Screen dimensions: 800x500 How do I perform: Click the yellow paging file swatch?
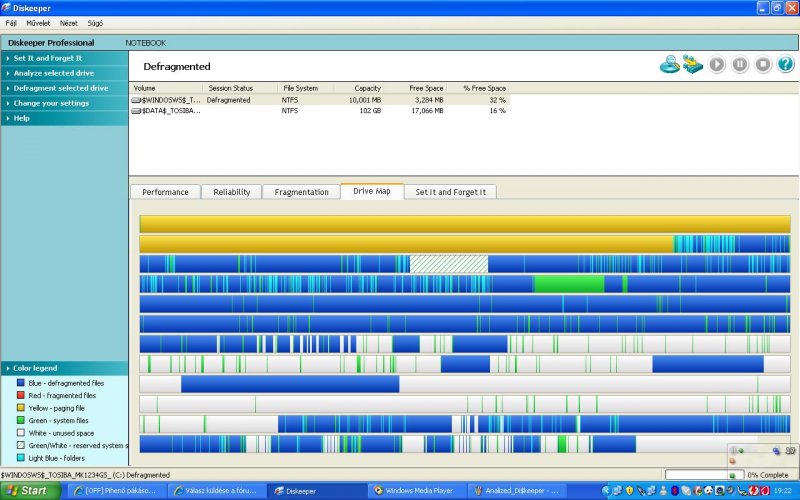pyautogui.click(x=20, y=408)
